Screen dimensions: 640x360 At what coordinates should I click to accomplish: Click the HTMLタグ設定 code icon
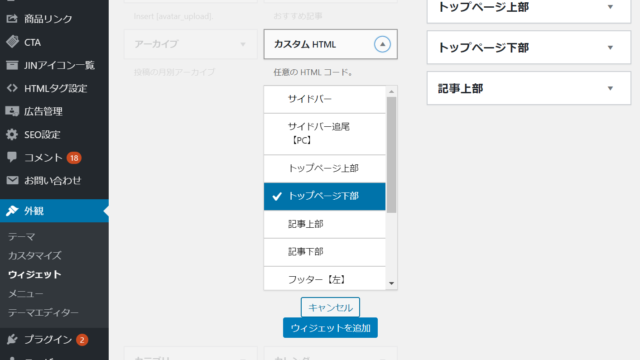pos(12,88)
